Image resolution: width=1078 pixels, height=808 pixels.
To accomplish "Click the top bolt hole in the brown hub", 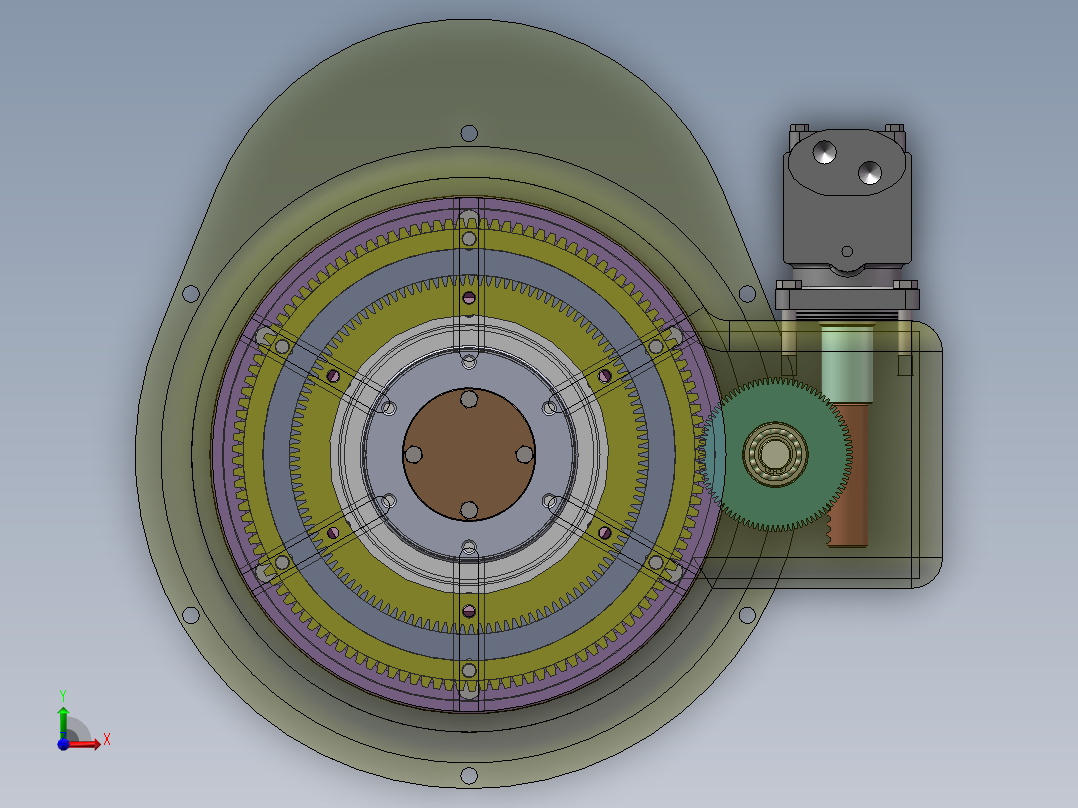I will pyautogui.click(x=468, y=399).
